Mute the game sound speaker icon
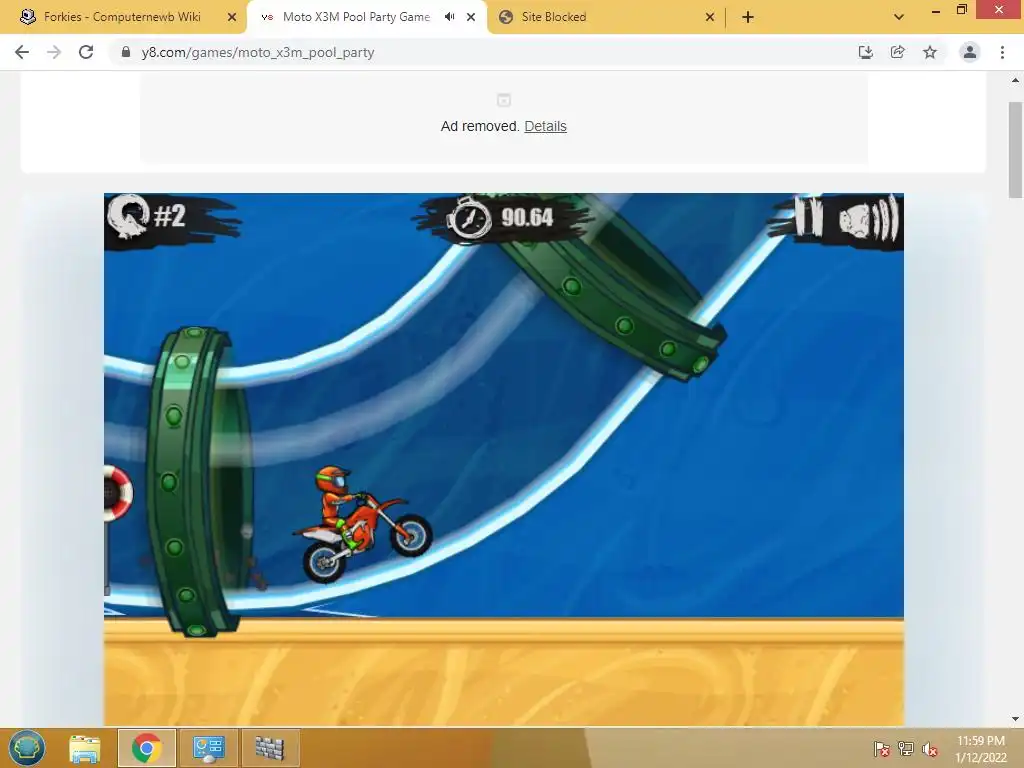The width and height of the screenshot is (1024, 768). tap(869, 217)
